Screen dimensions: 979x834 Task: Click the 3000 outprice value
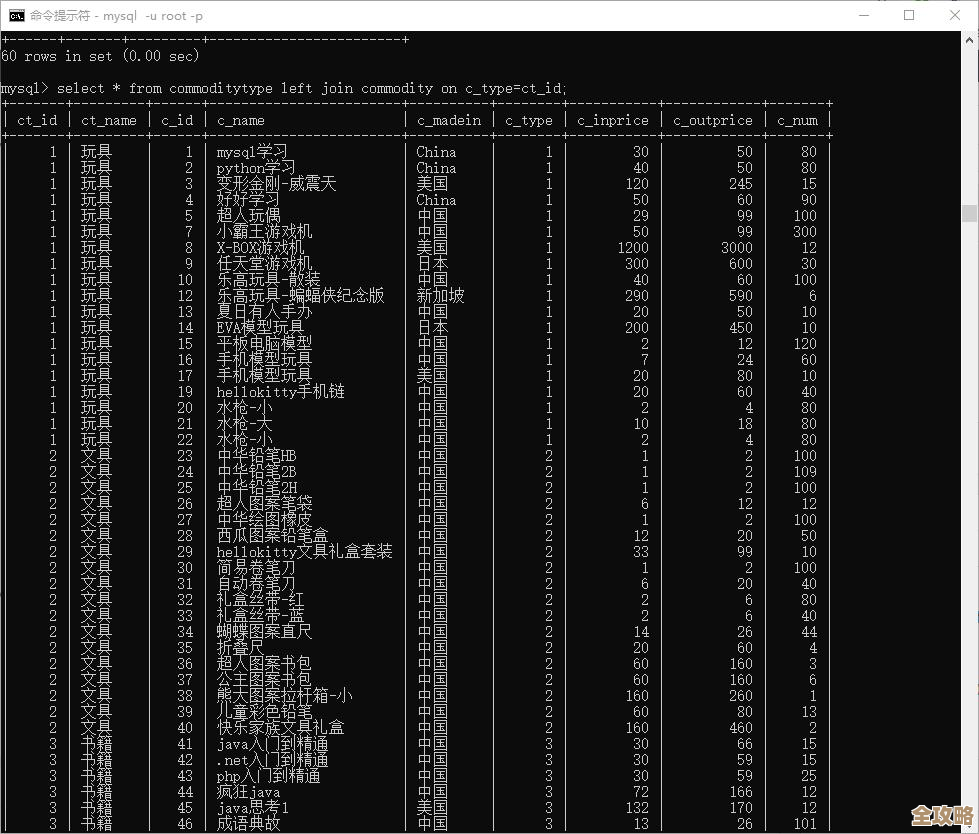(736, 248)
